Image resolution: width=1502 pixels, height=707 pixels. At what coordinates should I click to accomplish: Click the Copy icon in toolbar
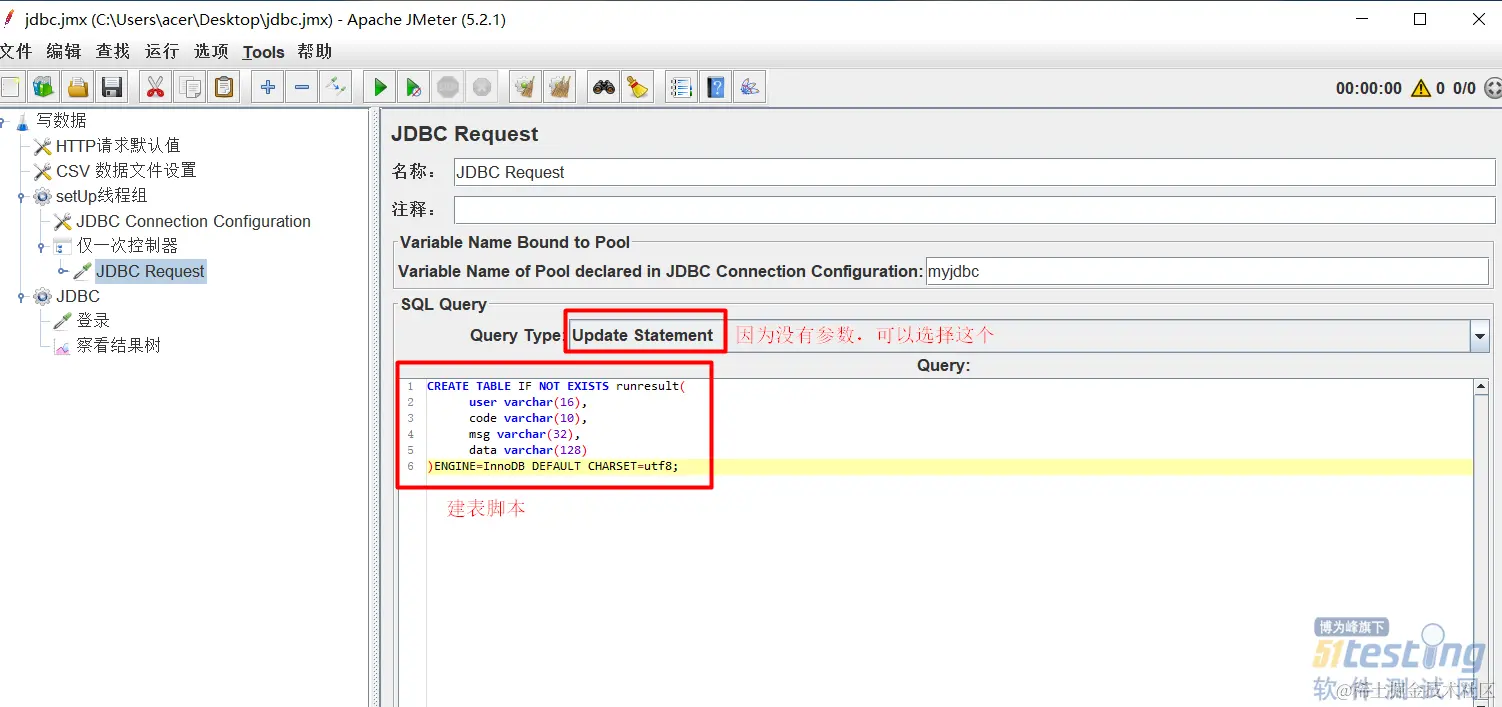pos(190,87)
